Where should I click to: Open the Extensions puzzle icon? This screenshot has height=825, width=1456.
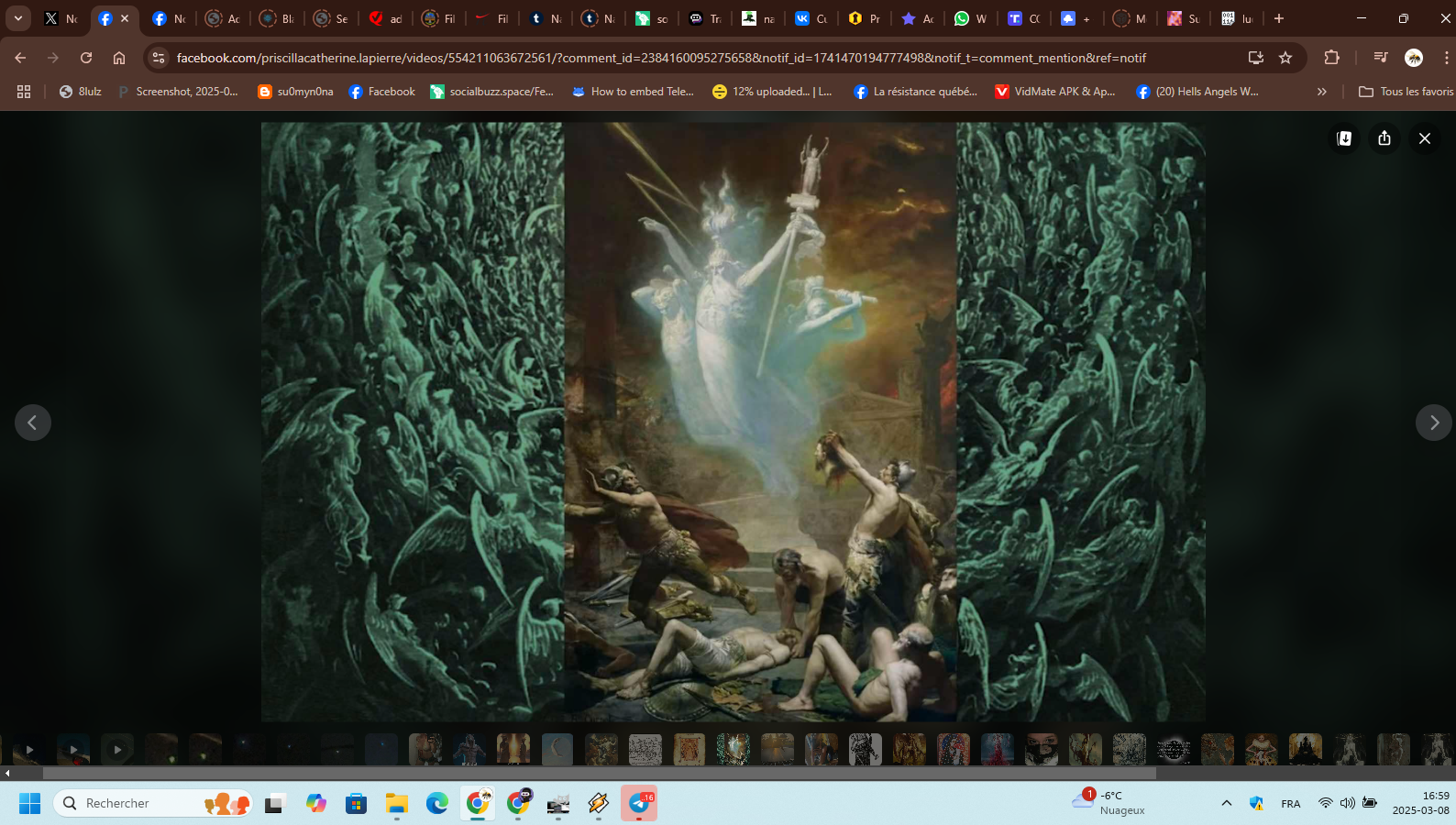click(1332, 58)
